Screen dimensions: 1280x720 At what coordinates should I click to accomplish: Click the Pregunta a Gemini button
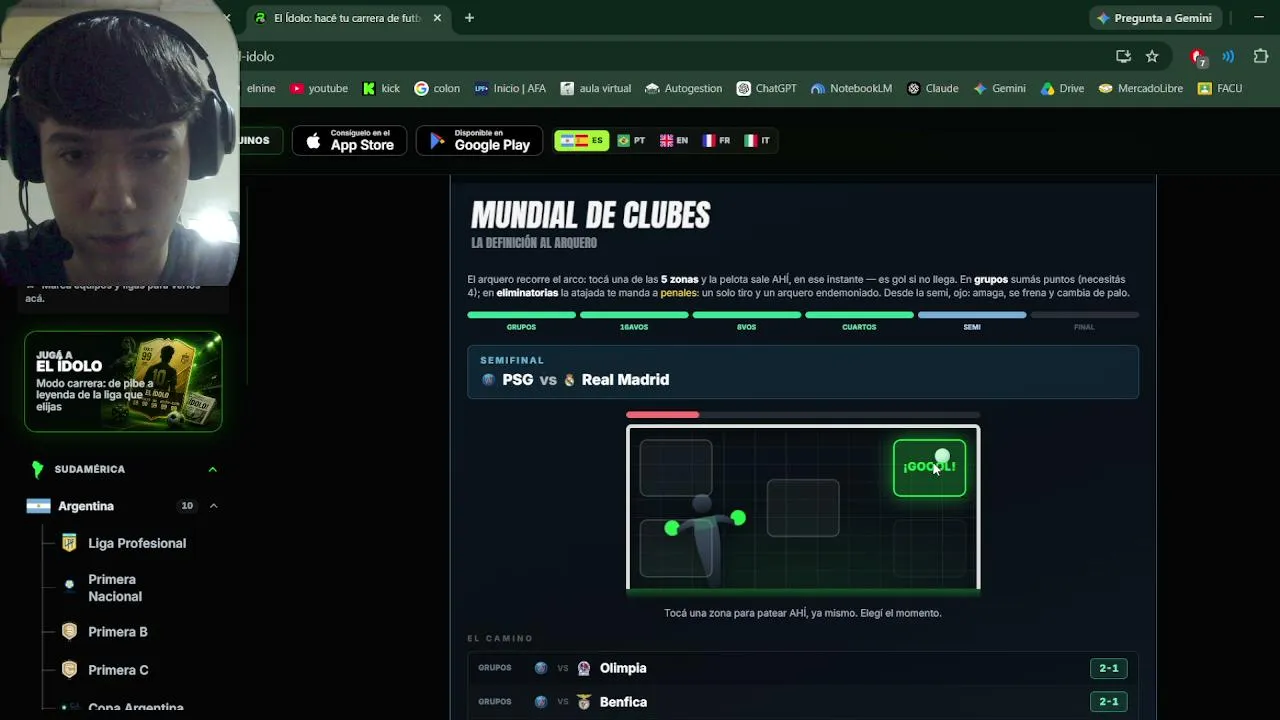click(x=1154, y=18)
